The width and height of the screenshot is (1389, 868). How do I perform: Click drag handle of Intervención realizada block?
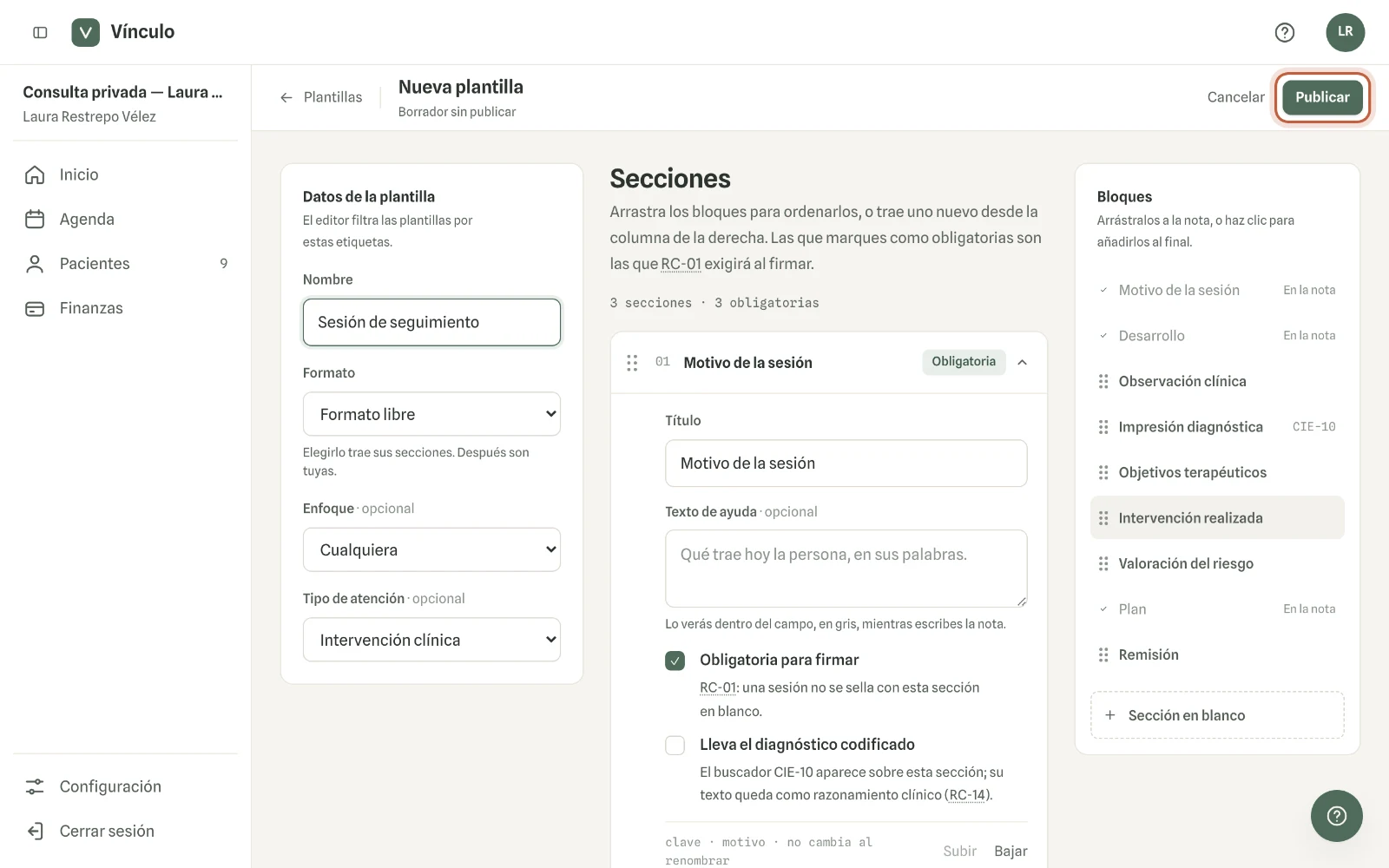pos(1103,518)
